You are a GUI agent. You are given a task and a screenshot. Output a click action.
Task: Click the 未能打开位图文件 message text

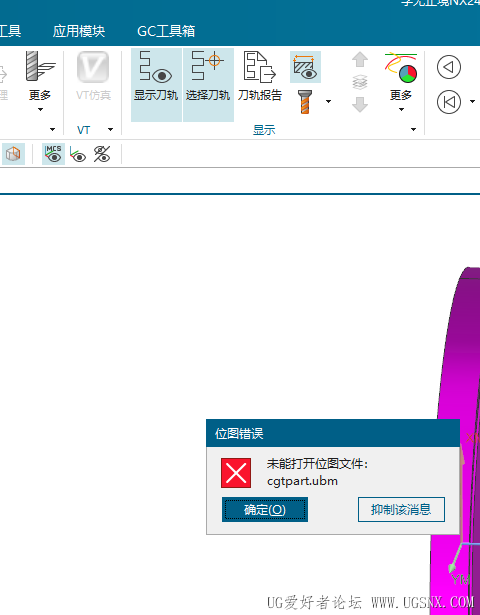[x=317, y=464]
